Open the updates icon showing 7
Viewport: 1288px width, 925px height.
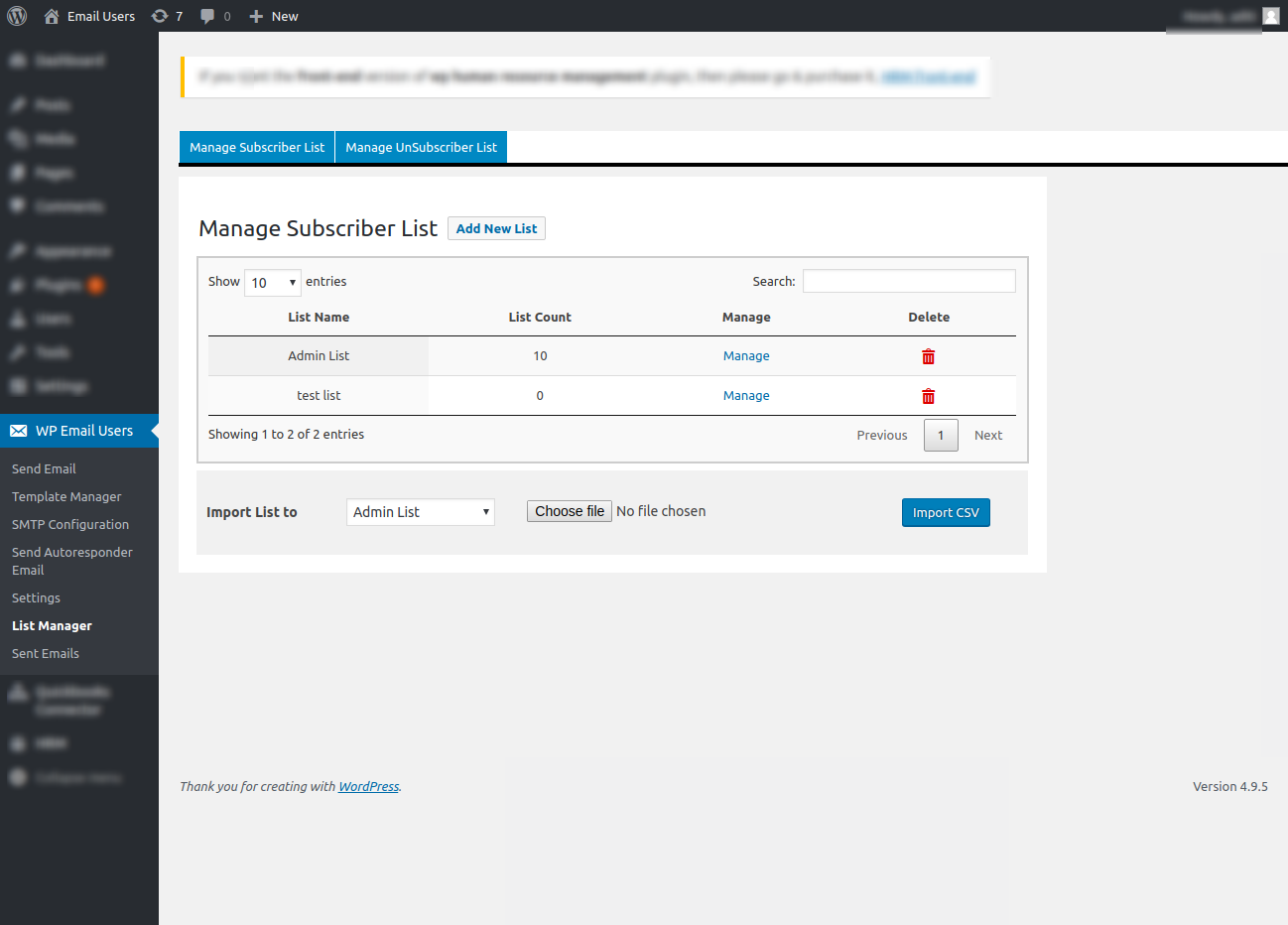160,16
